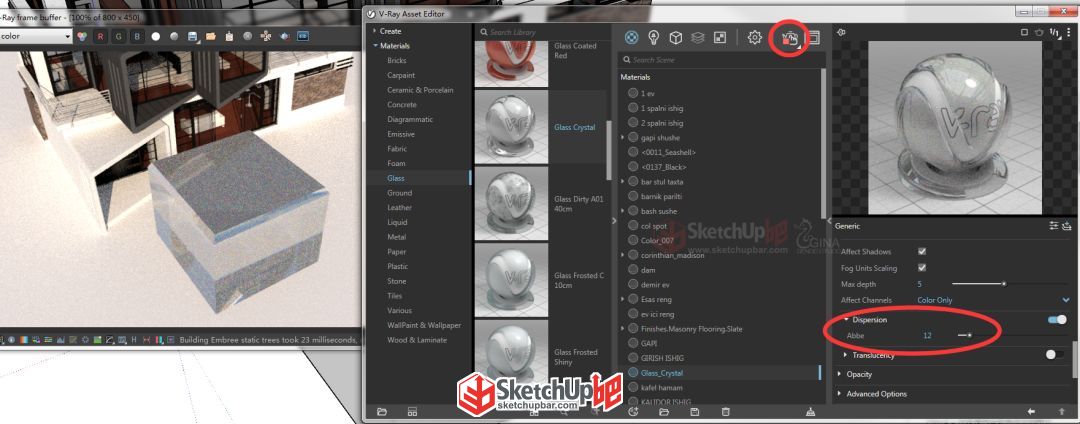The width and height of the screenshot is (1080, 424).
Task: Collapse the library panel with left arrow
Action: (614, 220)
